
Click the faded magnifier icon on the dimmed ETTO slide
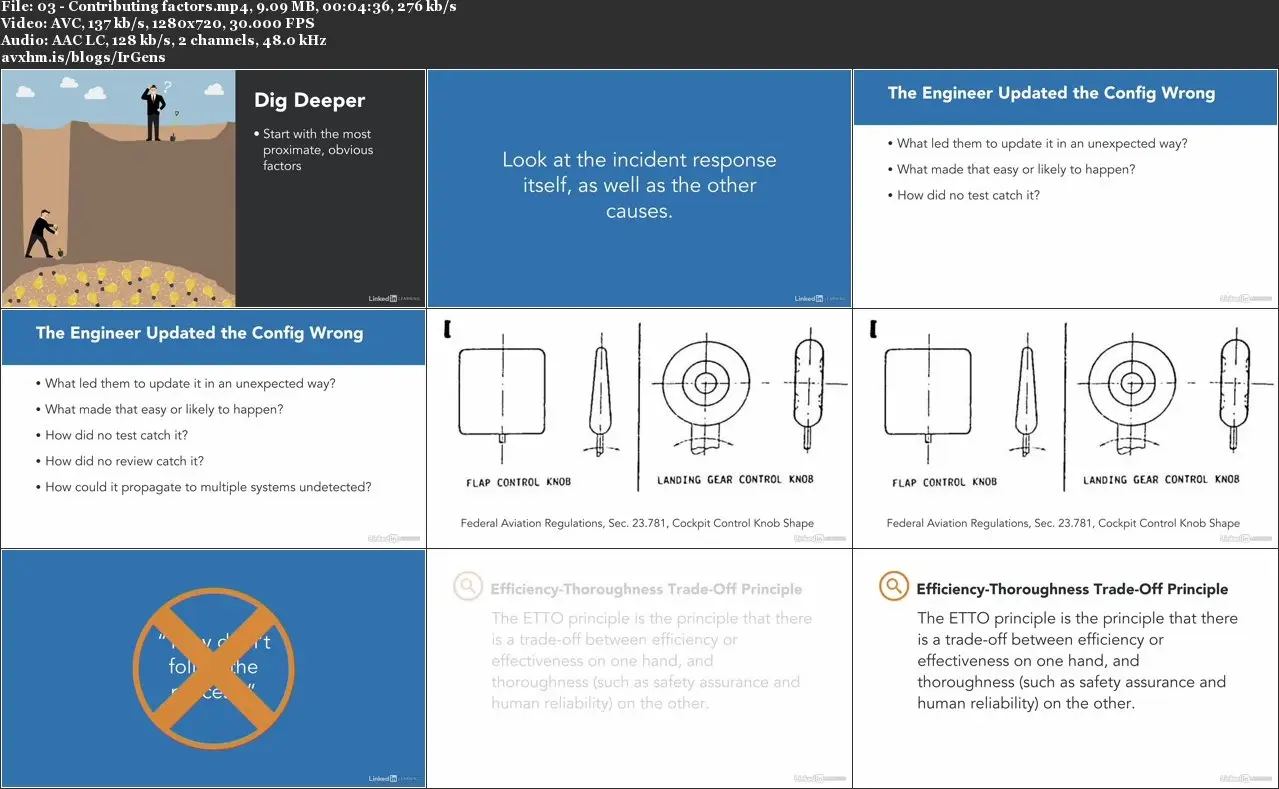pos(467,586)
